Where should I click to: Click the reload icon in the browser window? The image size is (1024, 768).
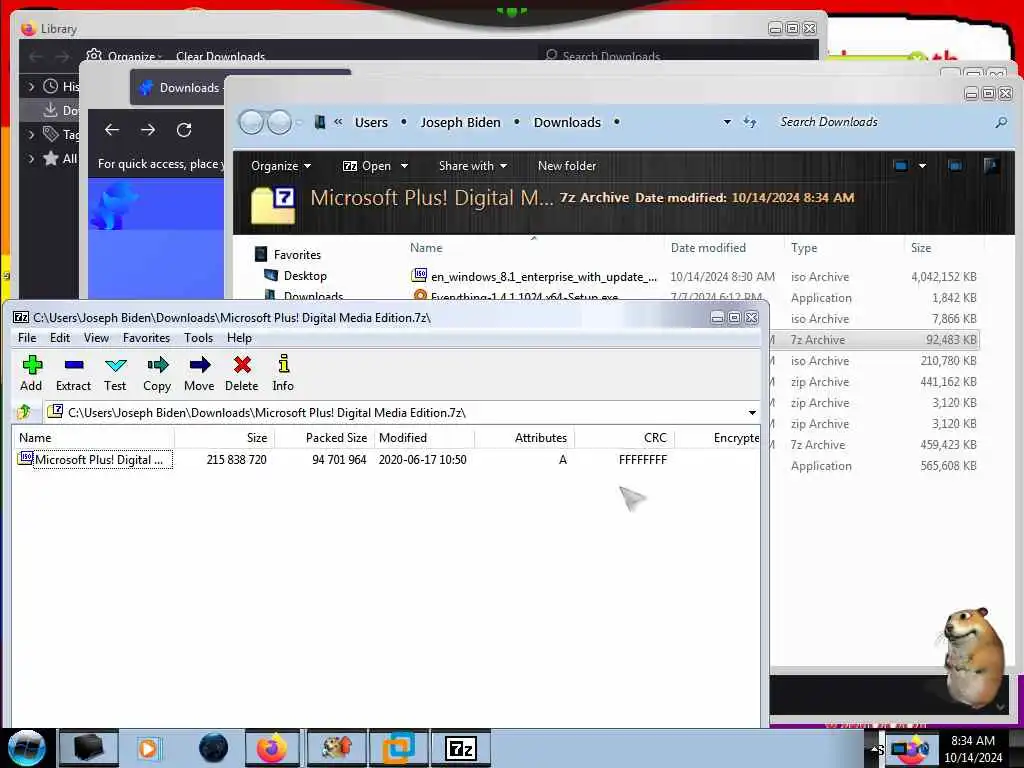(x=184, y=130)
